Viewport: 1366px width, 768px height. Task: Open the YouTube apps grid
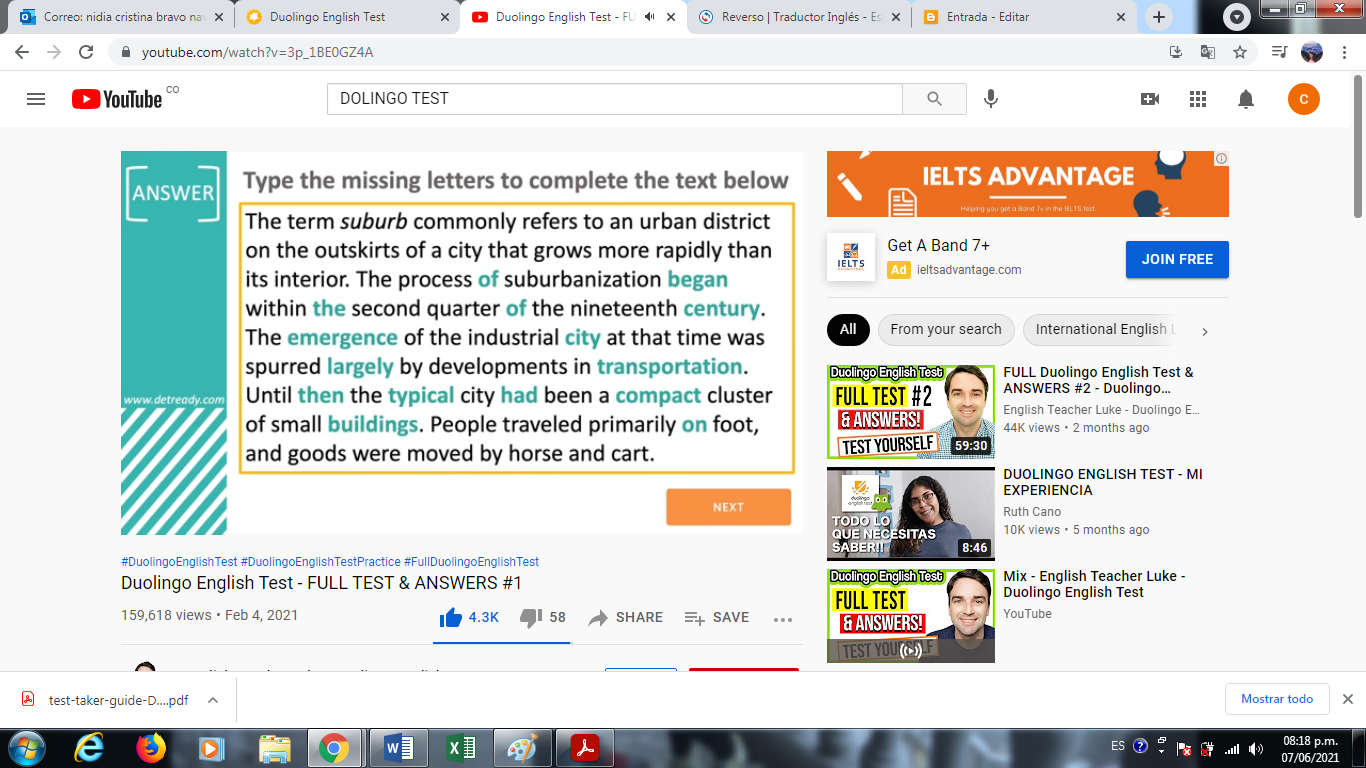tap(1198, 99)
